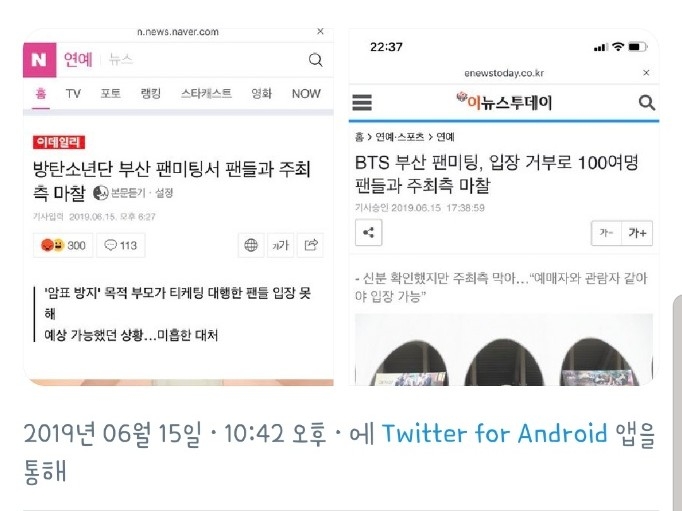
Task: Click the eNewsToday search magnifier
Action: click(647, 103)
